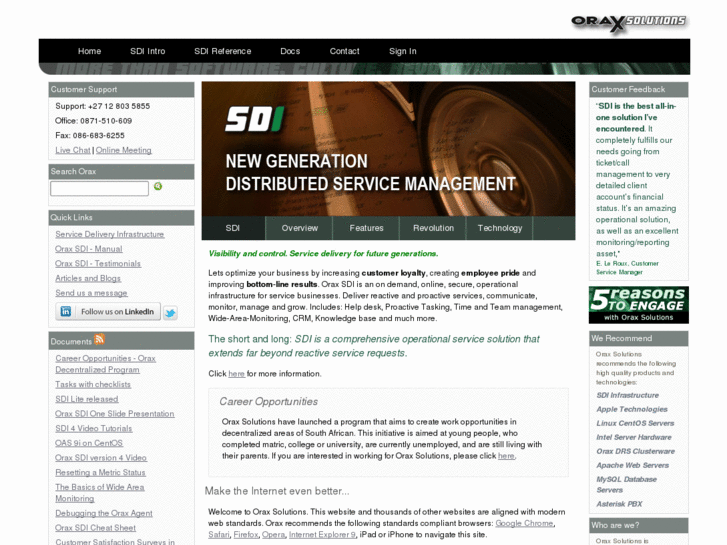Open the Apache Web Servers recommendation
Image resolution: width=727 pixels, height=545 pixels.
[x=632, y=465]
